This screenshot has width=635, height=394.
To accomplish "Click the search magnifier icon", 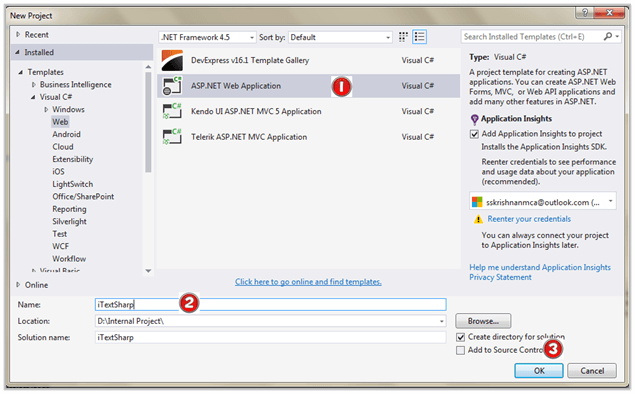I will [x=607, y=36].
